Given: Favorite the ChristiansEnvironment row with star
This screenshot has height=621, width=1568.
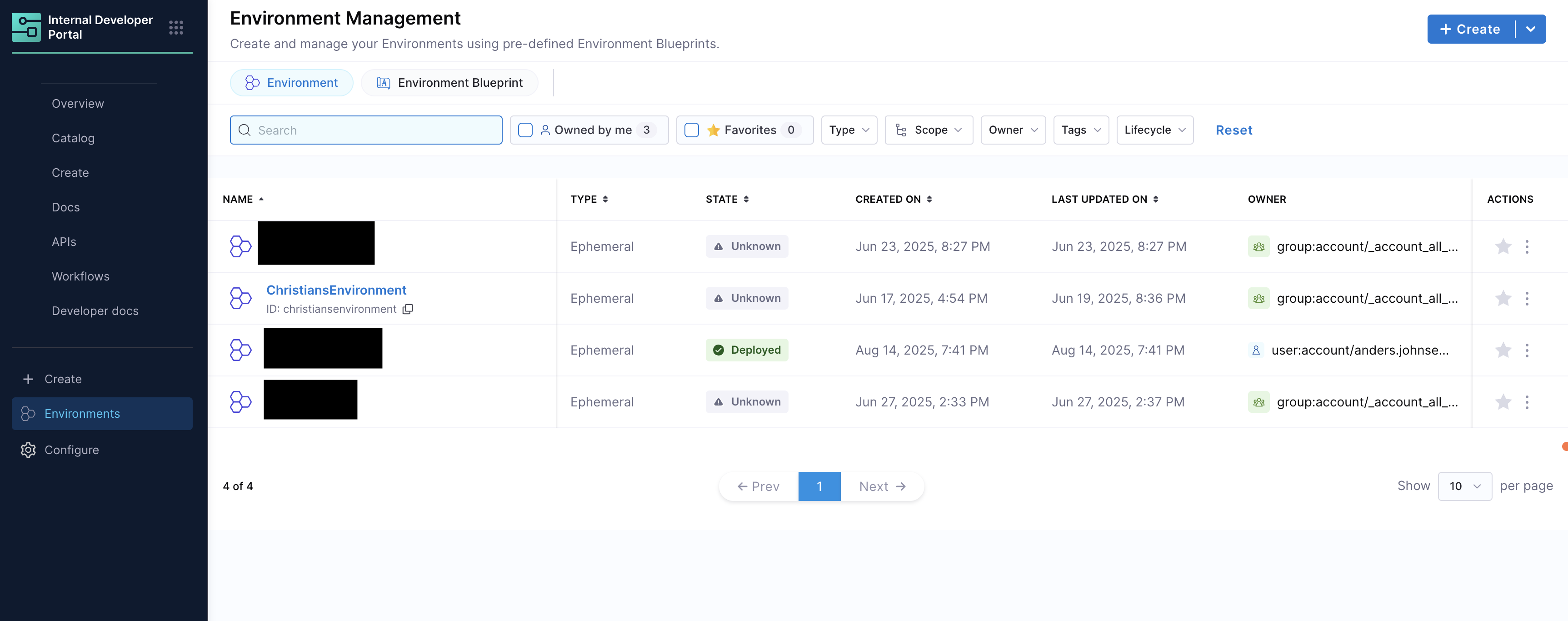Looking at the screenshot, I should pos(1503,298).
